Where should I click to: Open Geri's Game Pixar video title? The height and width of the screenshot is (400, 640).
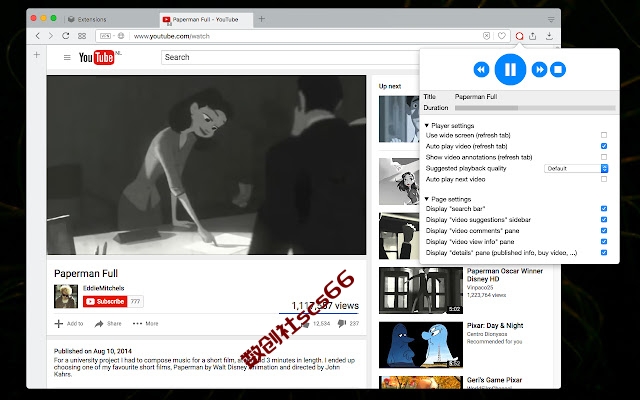click(494, 380)
